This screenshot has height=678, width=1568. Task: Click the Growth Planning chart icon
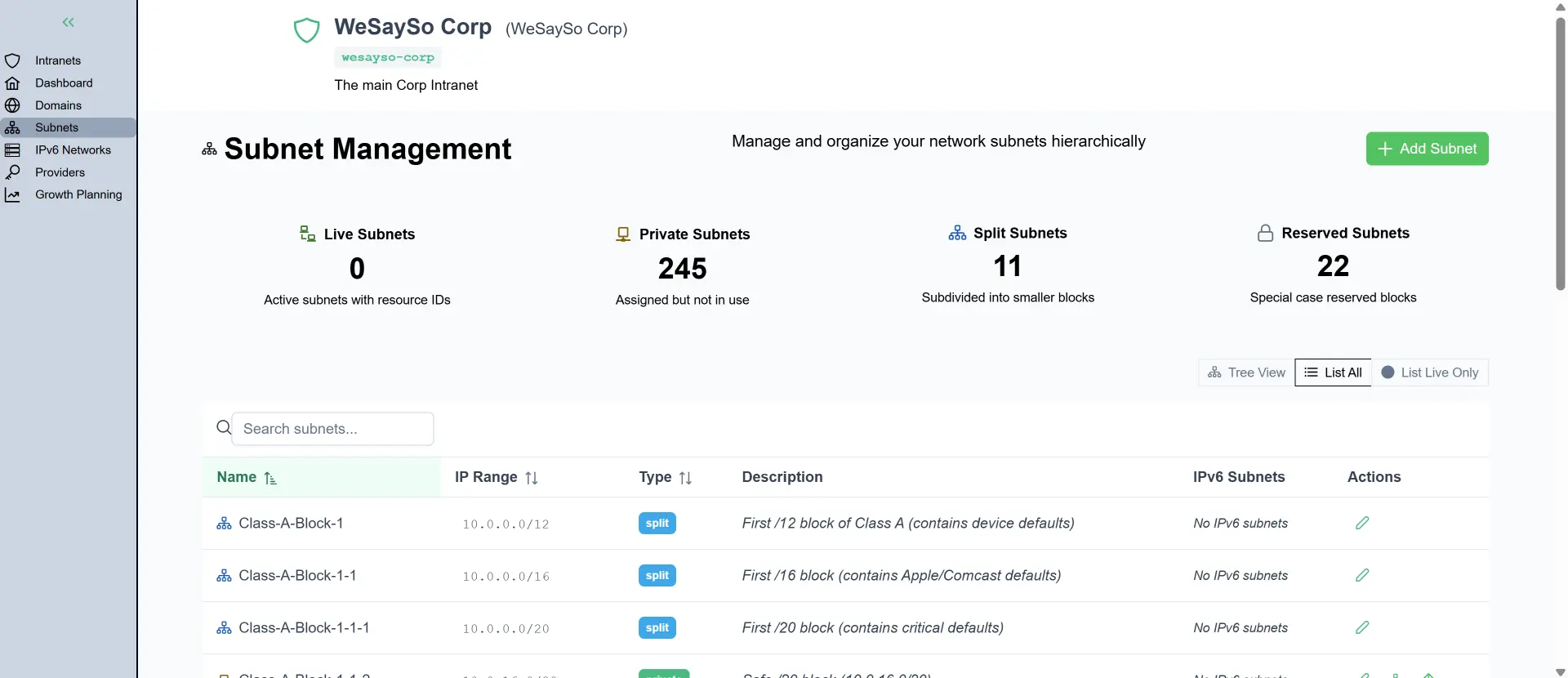point(12,195)
